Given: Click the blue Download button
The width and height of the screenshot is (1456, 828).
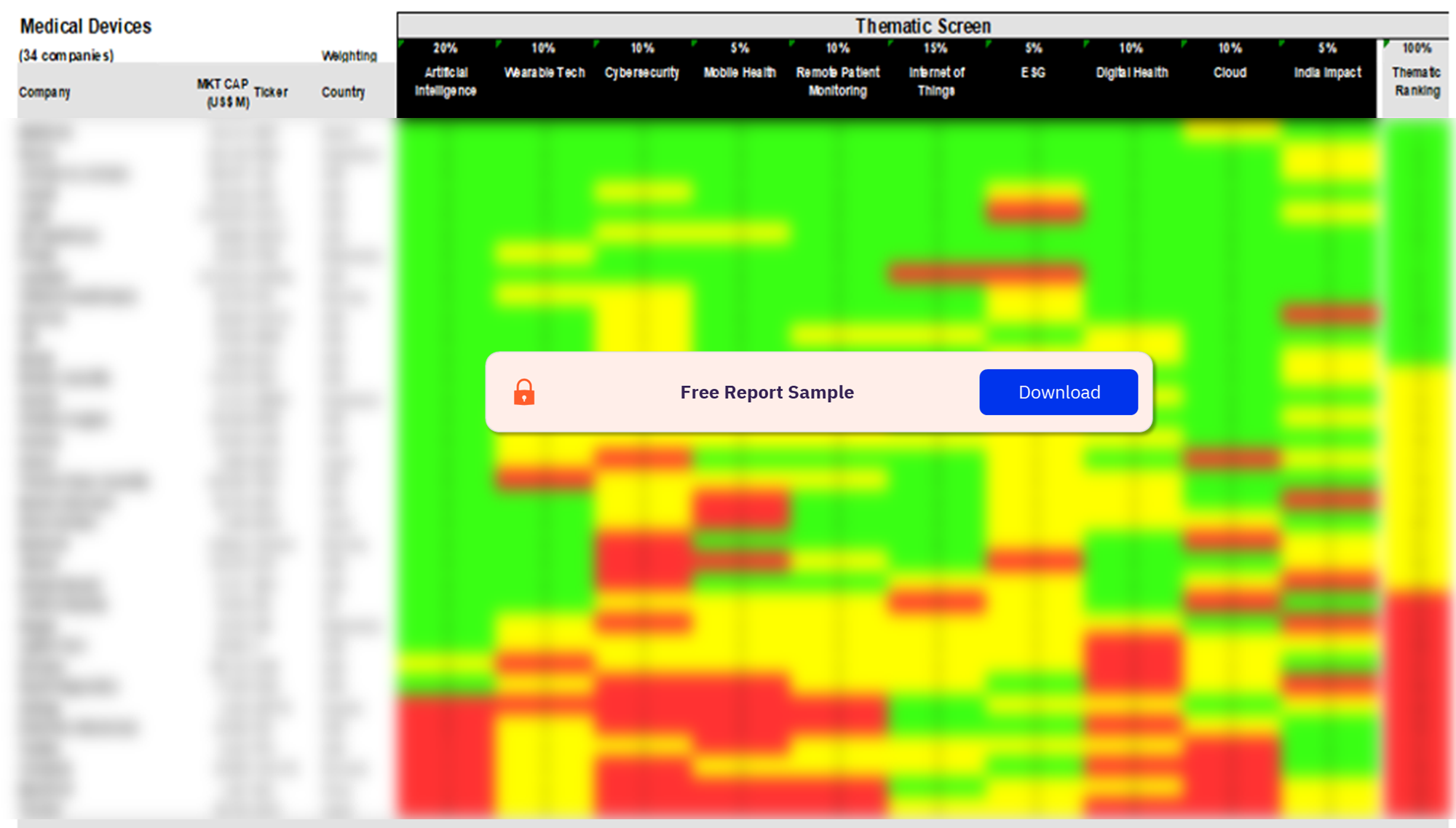Looking at the screenshot, I should click(1059, 392).
